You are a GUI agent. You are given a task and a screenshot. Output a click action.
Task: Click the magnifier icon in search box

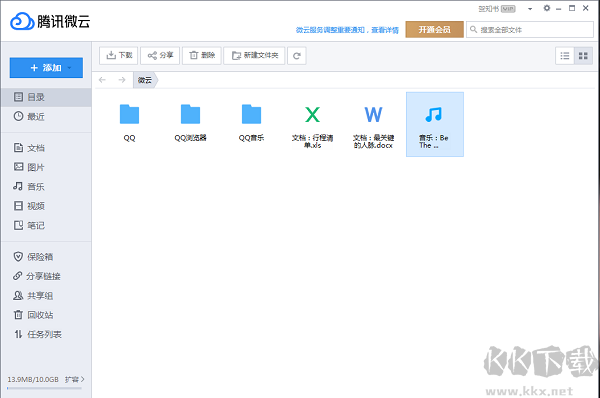pos(473,29)
